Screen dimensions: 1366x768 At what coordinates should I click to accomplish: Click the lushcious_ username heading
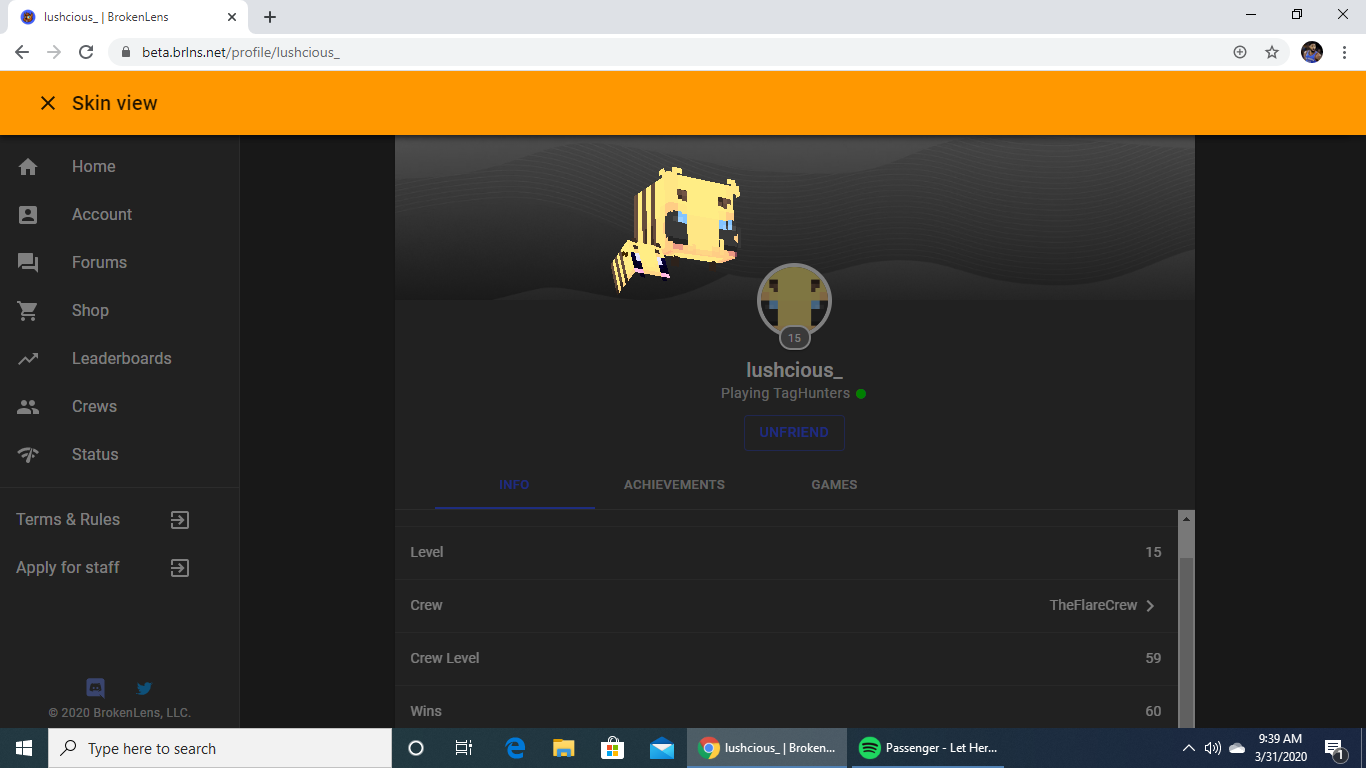pos(794,370)
